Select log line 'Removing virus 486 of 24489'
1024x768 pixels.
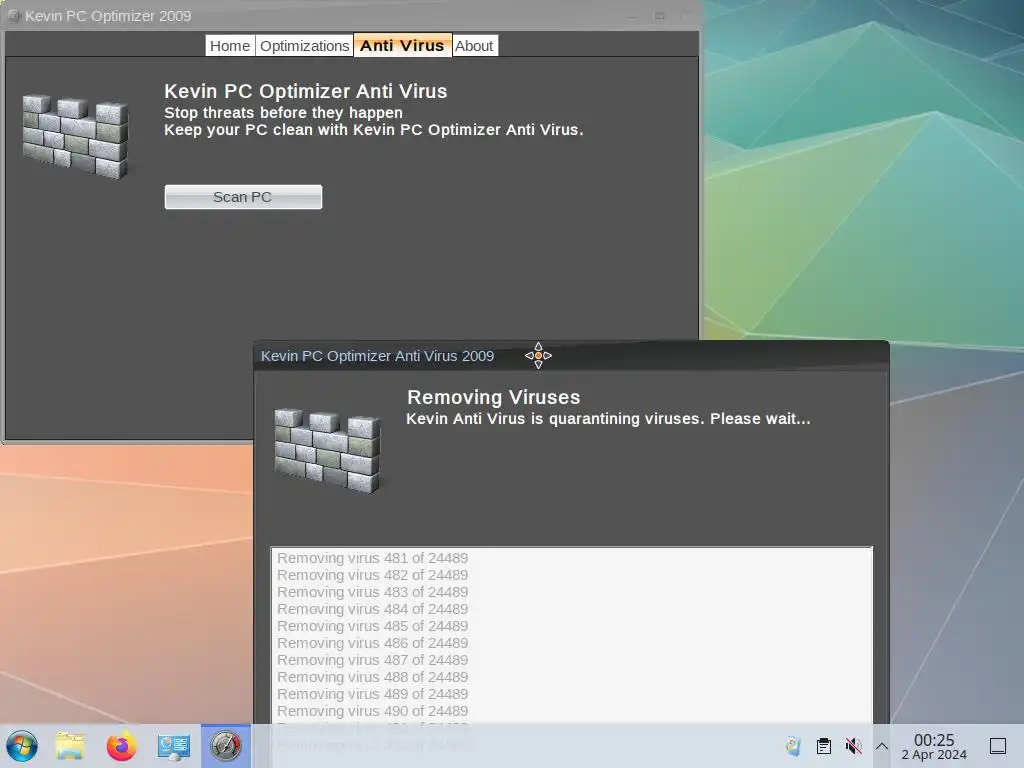(x=372, y=643)
